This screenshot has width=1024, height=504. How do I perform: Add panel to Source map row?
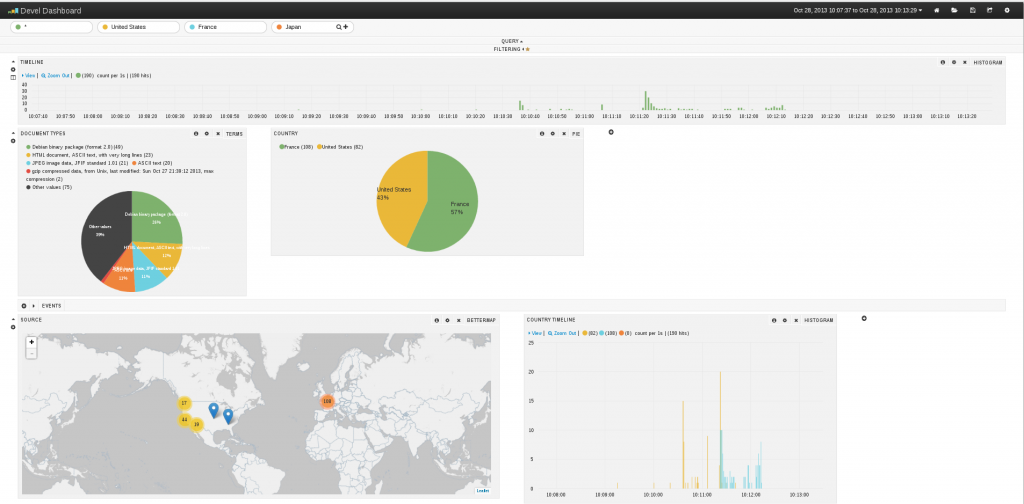pyautogui.click(x=864, y=319)
